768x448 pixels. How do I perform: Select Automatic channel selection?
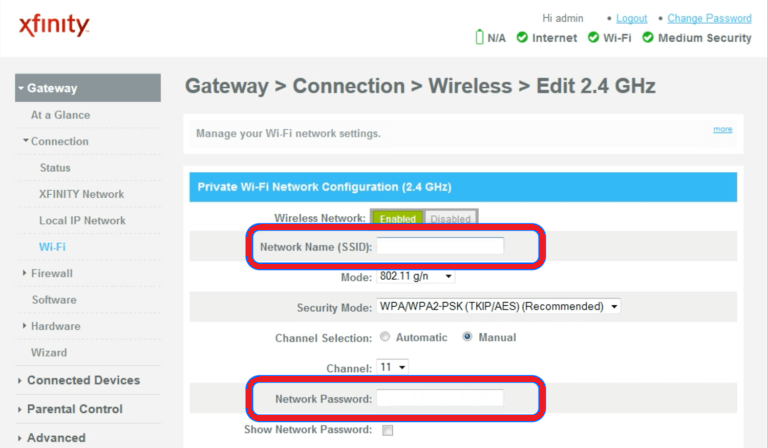(385, 337)
